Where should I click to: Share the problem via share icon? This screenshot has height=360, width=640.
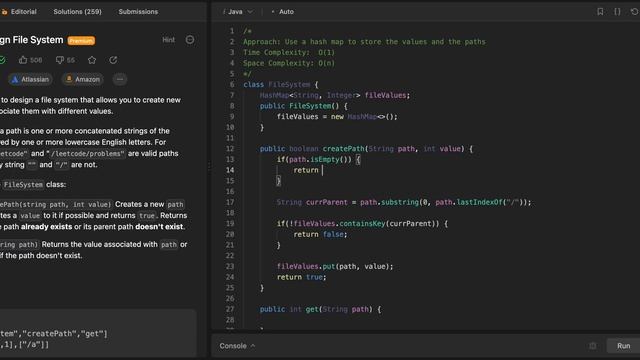click(x=113, y=60)
